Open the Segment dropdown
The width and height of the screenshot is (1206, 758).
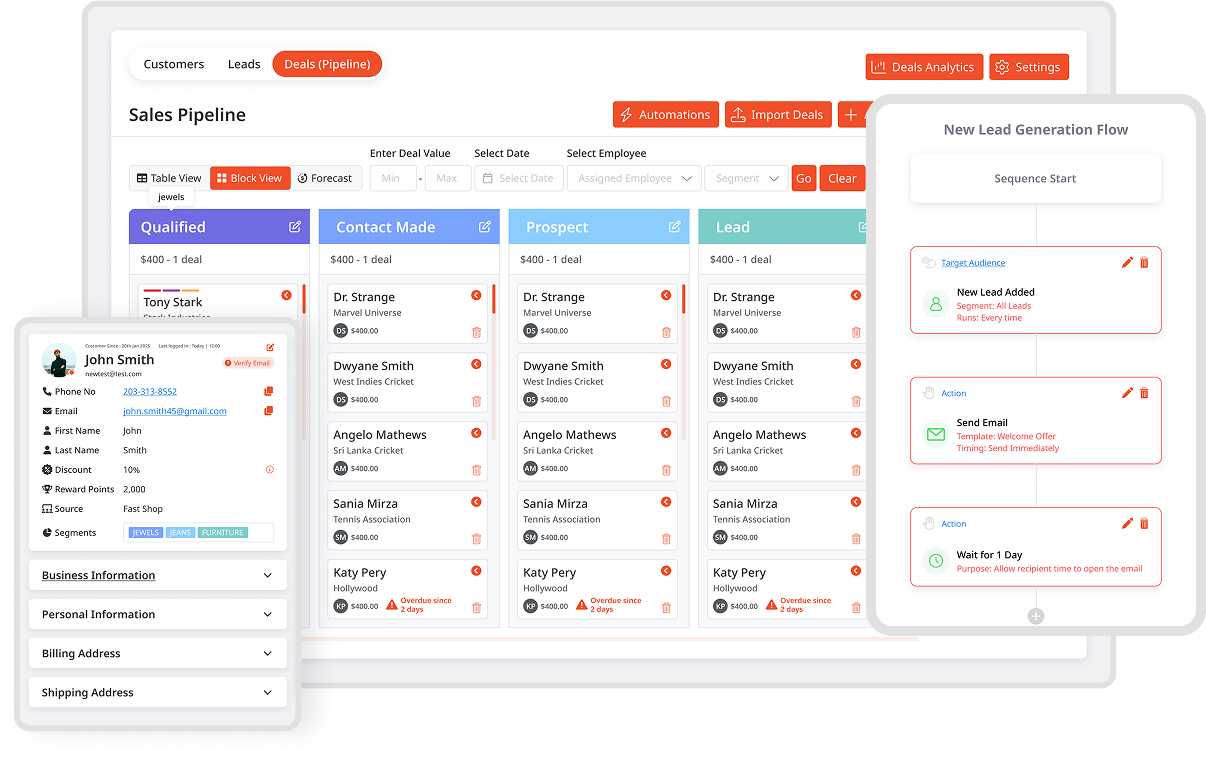tap(747, 178)
